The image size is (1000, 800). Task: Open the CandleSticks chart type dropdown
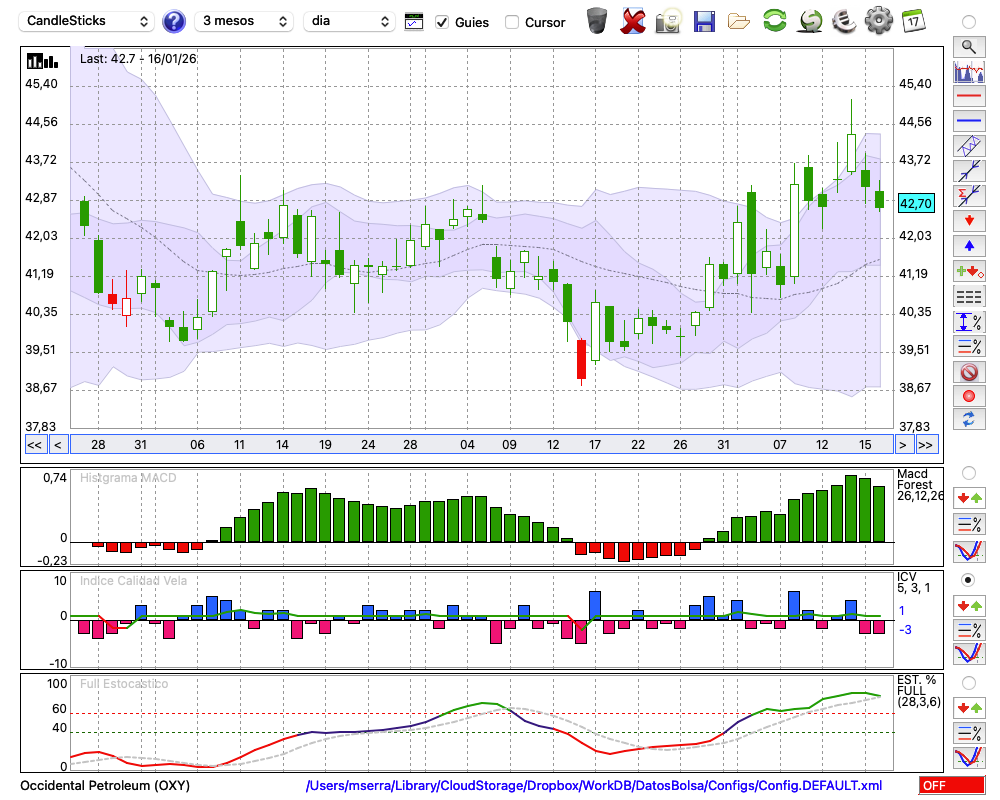88,21
